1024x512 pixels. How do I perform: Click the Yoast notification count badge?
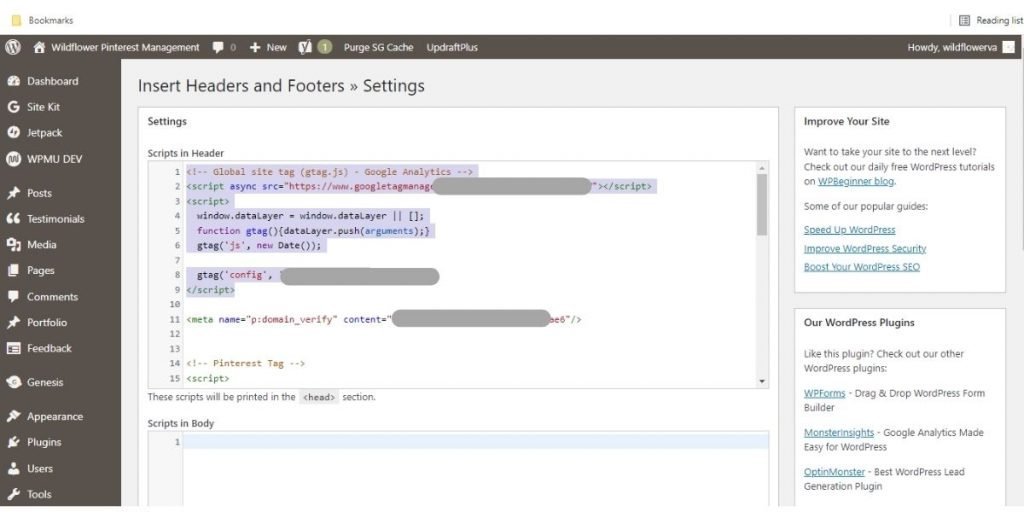(325, 47)
